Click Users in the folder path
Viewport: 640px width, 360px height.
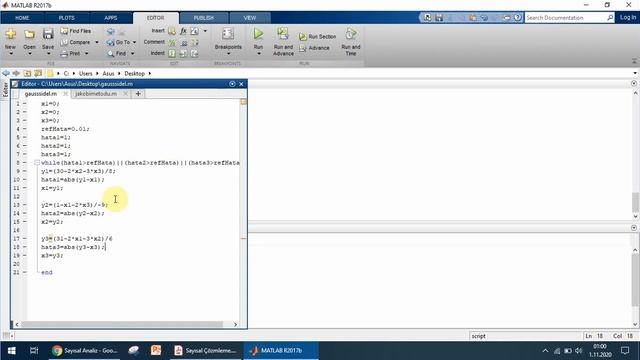[x=85, y=73]
